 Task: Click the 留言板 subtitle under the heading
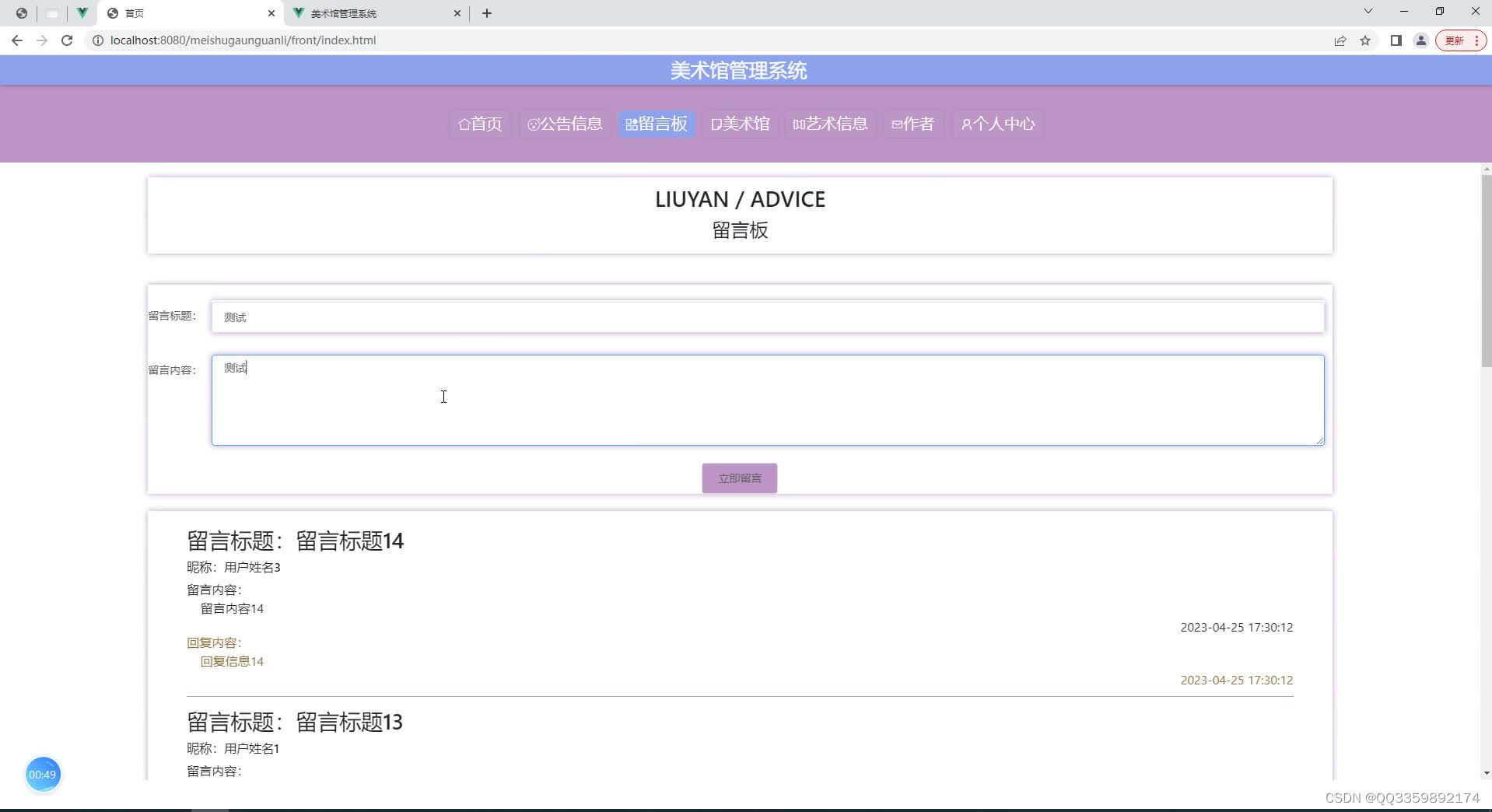pyautogui.click(x=740, y=230)
